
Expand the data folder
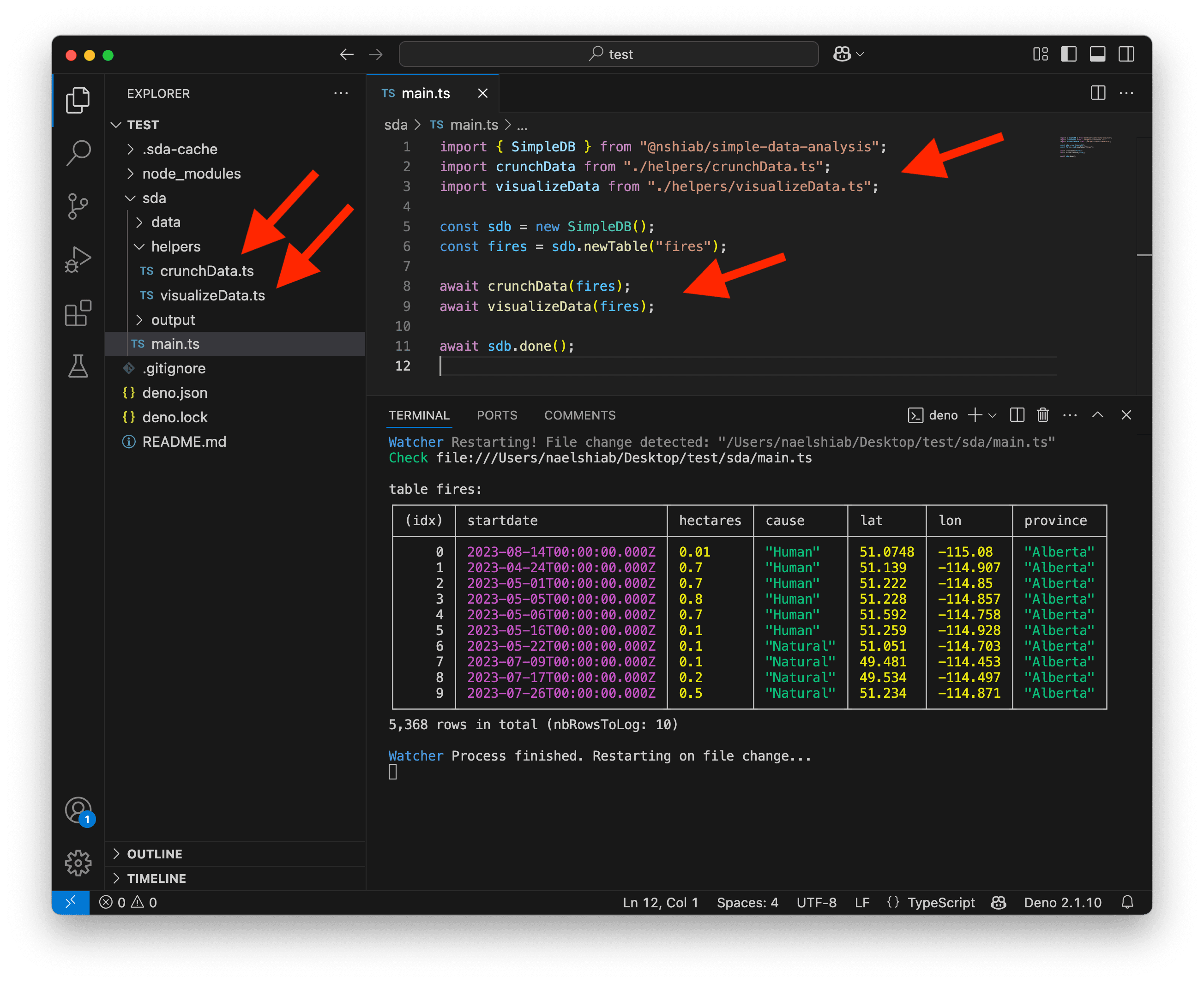[x=235, y=222]
